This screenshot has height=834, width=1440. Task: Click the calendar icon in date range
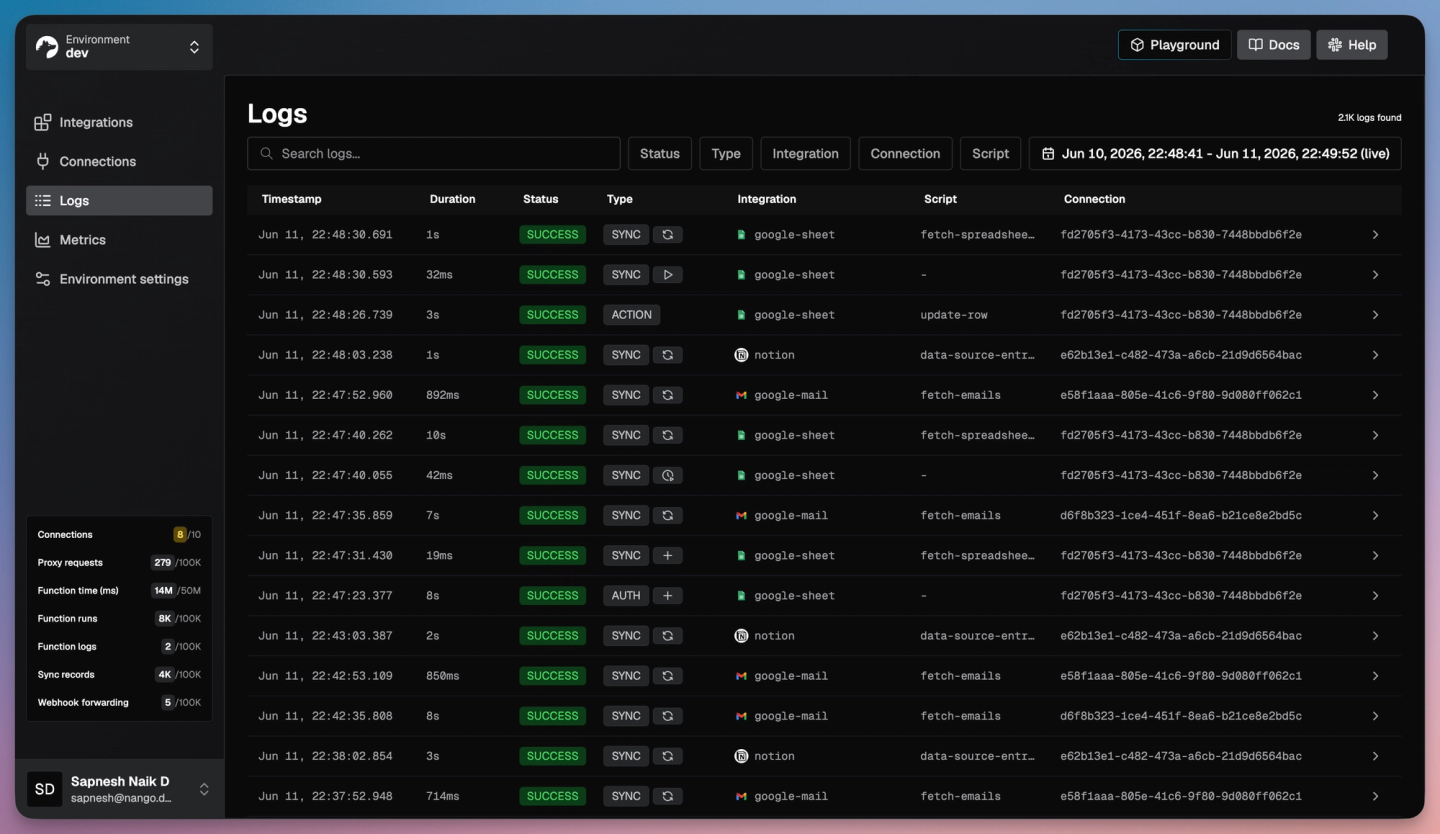click(x=1048, y=154)
